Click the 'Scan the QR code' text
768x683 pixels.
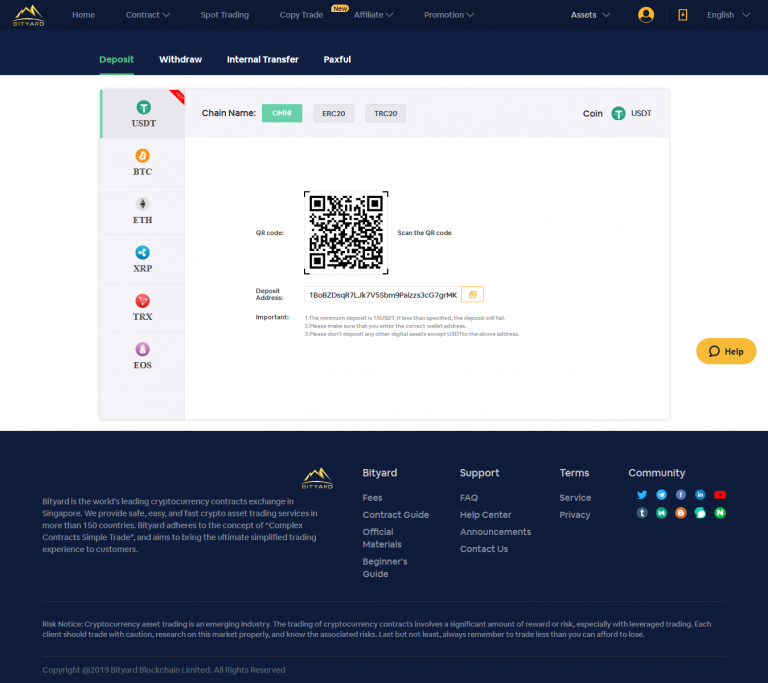(x=424, y=233)
